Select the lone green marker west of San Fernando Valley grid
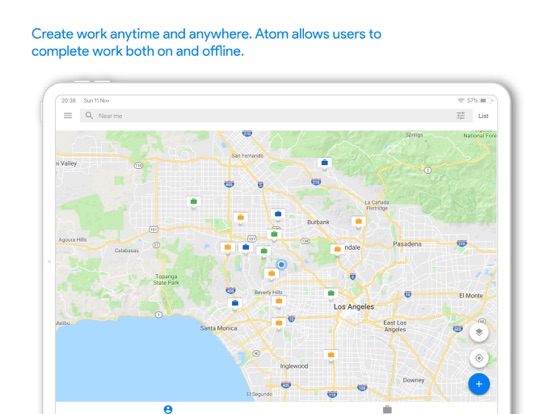552x414 pixels. [193, 202]
